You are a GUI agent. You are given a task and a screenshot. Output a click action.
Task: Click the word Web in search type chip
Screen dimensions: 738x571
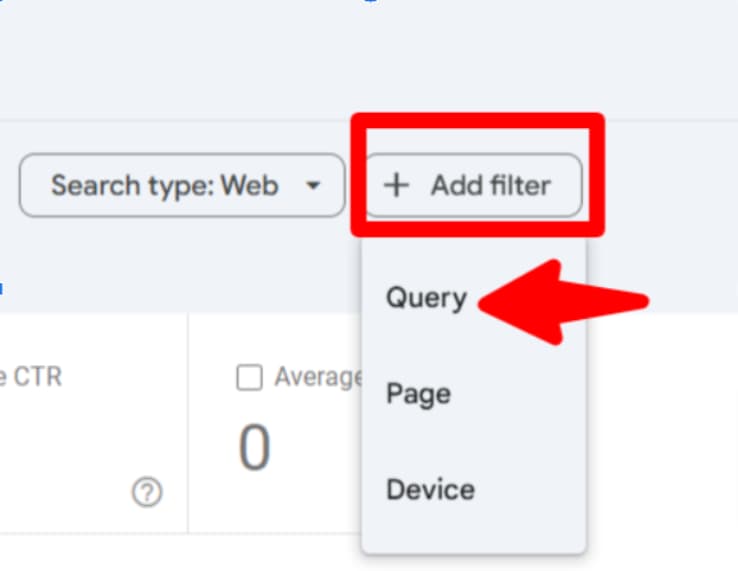click(249, 185)
